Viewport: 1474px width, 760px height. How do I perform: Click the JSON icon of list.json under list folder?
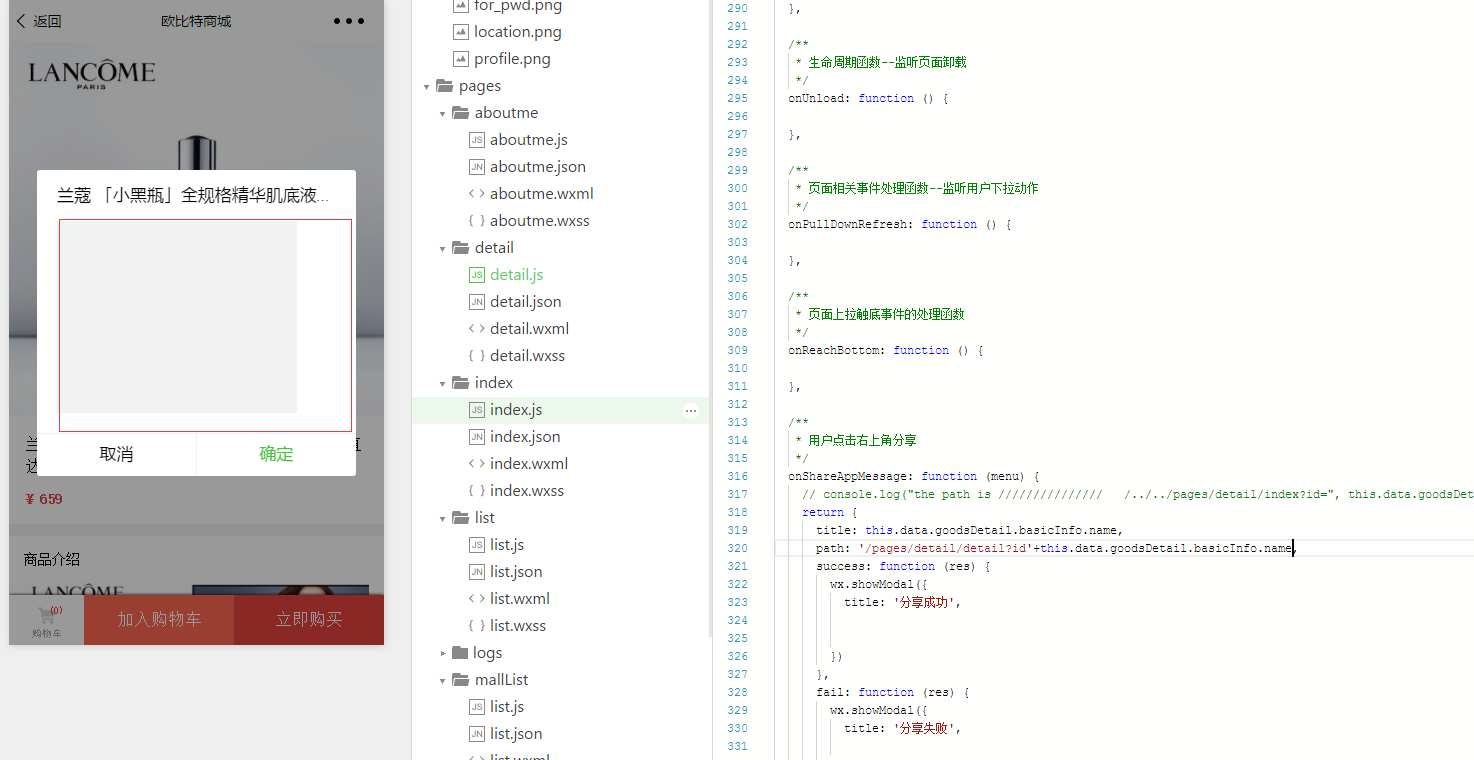[x=477, y=572]
